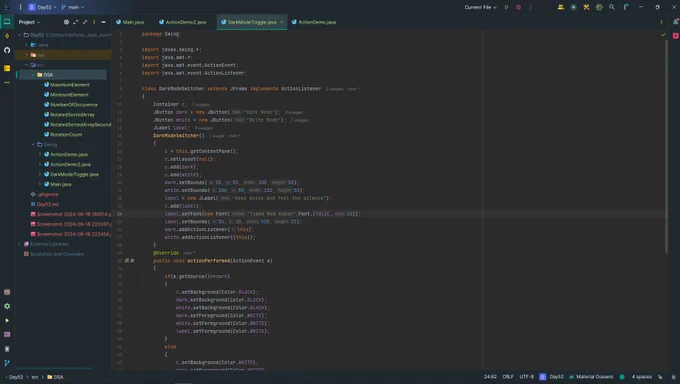The image size is (680, 384).
Task: Open the Git tool window icon
Action: click(x=7, y=363)
